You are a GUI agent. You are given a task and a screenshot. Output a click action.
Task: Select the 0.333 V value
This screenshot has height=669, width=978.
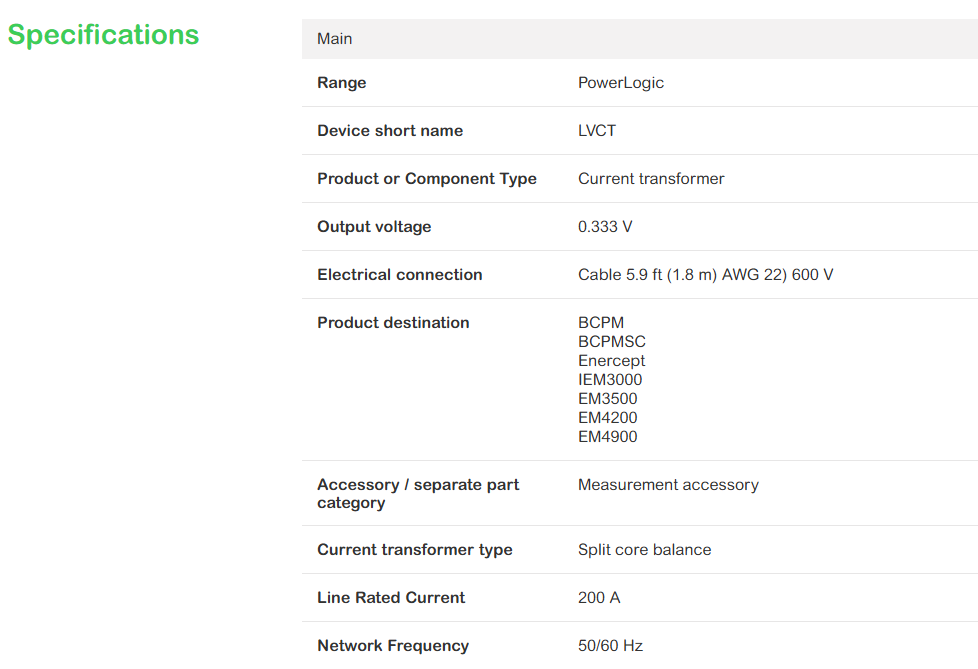[x=605, y=227]
